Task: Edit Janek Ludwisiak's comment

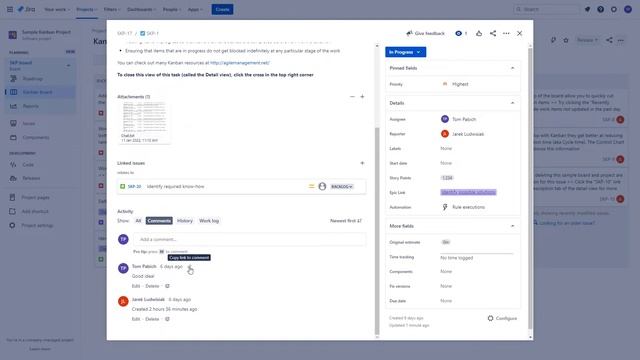Action: [x=136, y=319]
